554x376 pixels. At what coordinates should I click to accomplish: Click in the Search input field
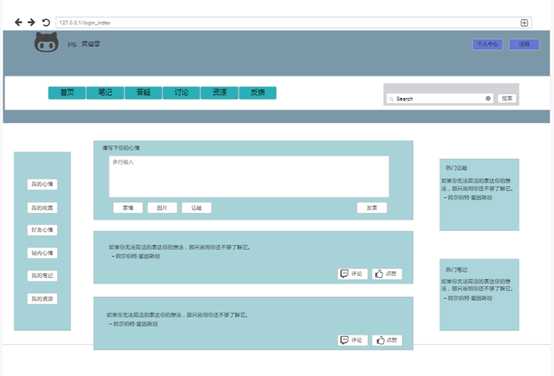pyautogui.click(x=440, y=99)
